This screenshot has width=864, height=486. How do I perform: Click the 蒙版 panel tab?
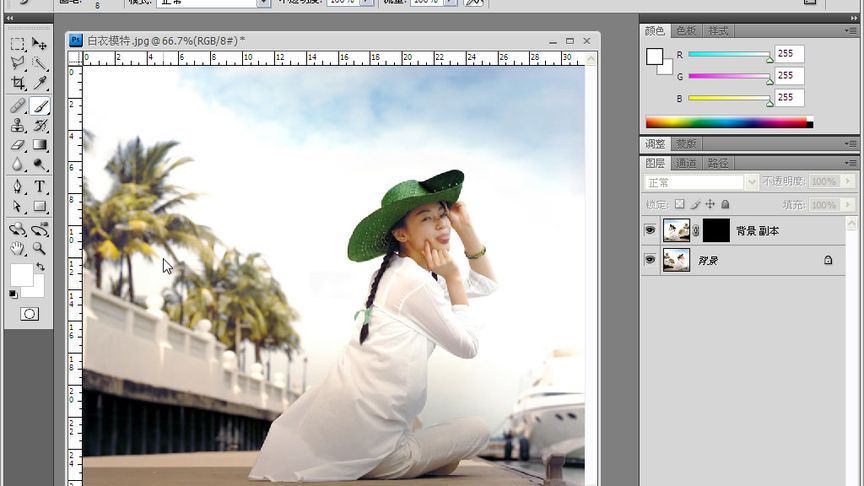[685, 144]
